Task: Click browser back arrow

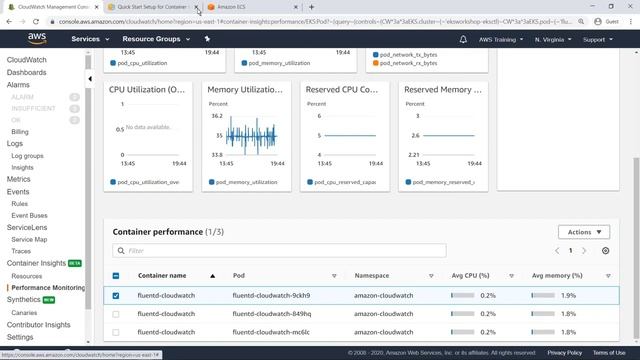Action: [9, 22]
